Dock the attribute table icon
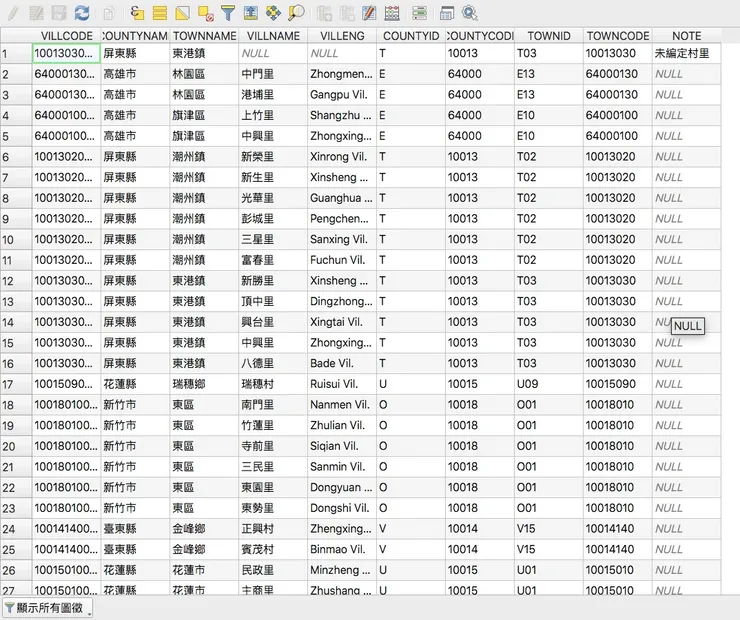 pos(446,13)
